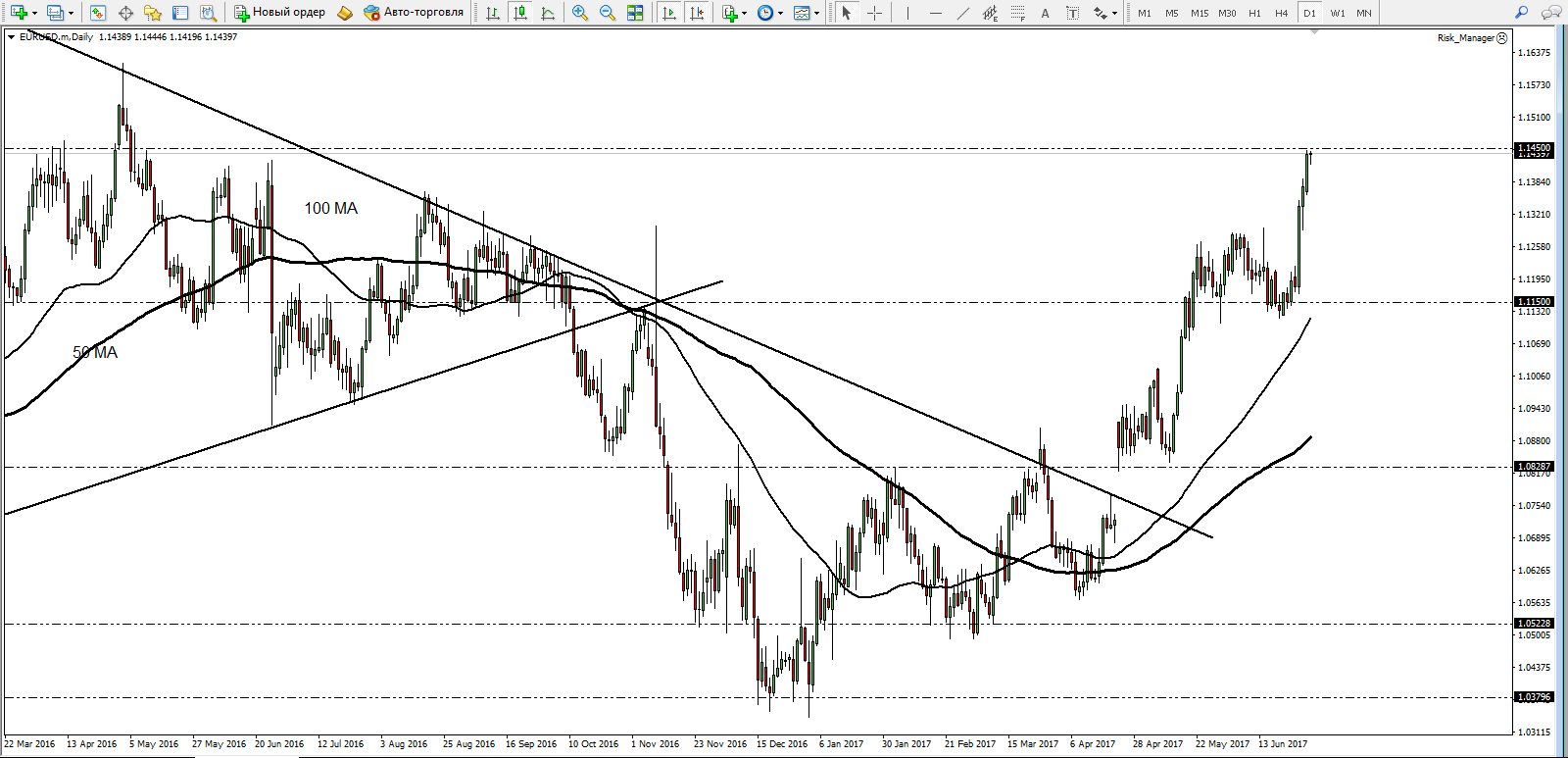Screen dimensions: 1568x758
Task: Select the Equidistant Channel tool
Action: 990,13
